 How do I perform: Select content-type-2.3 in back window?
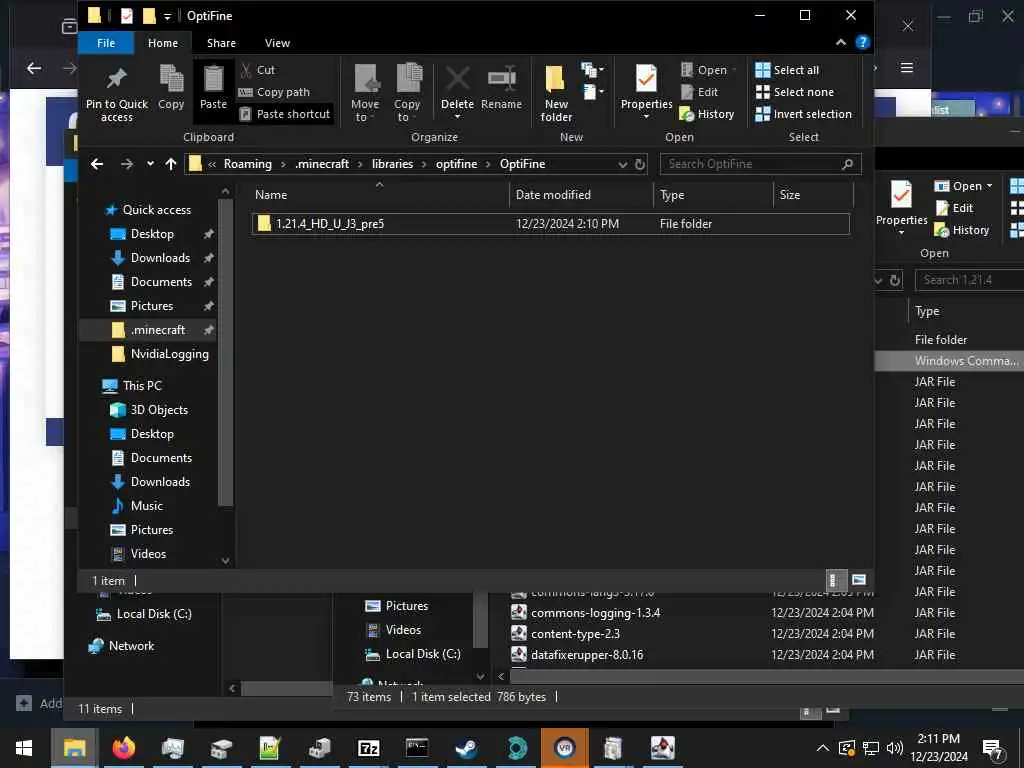[575, 634]
